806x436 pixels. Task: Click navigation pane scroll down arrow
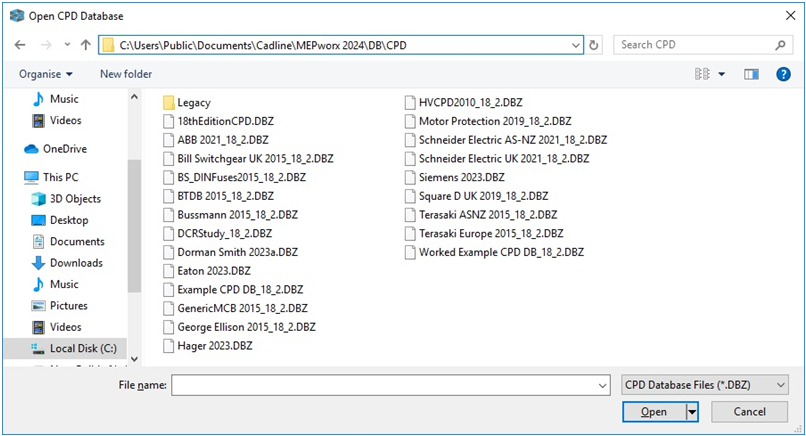tap(134, 359)
